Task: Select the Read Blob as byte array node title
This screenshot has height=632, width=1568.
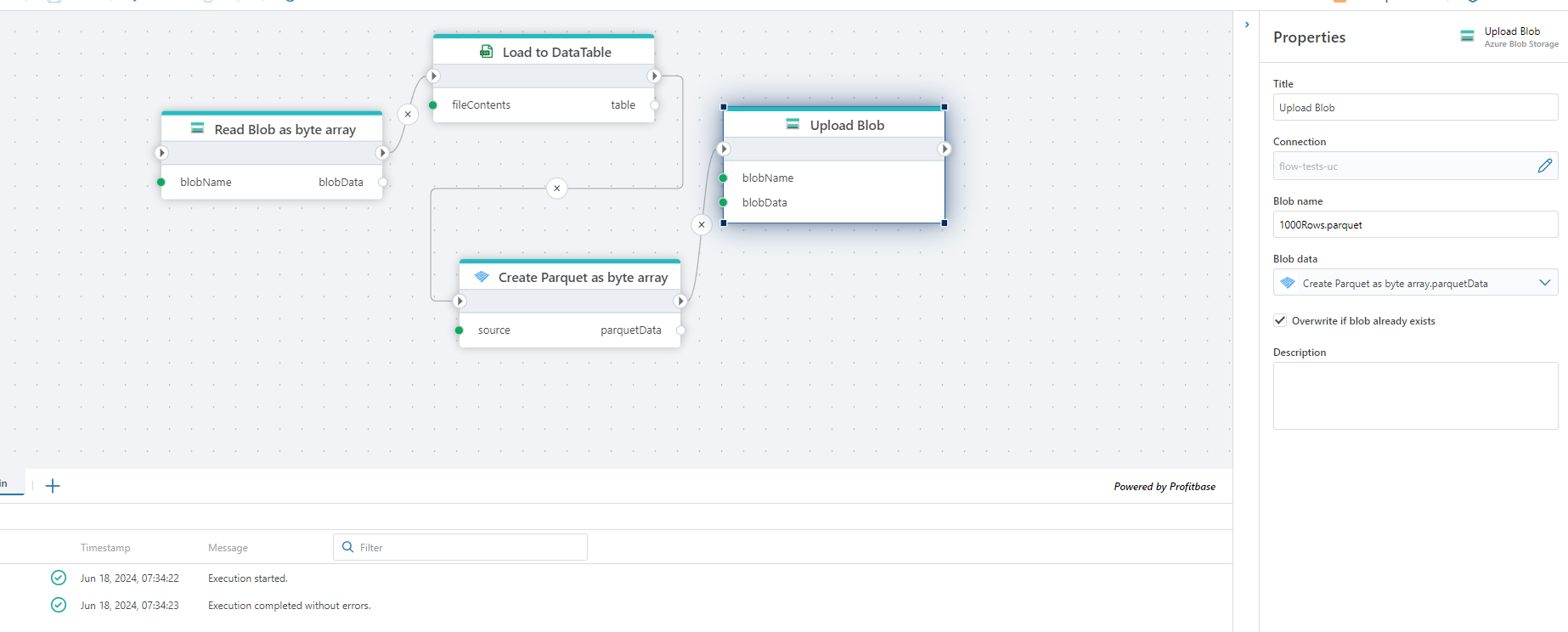Action: [285, 129]
